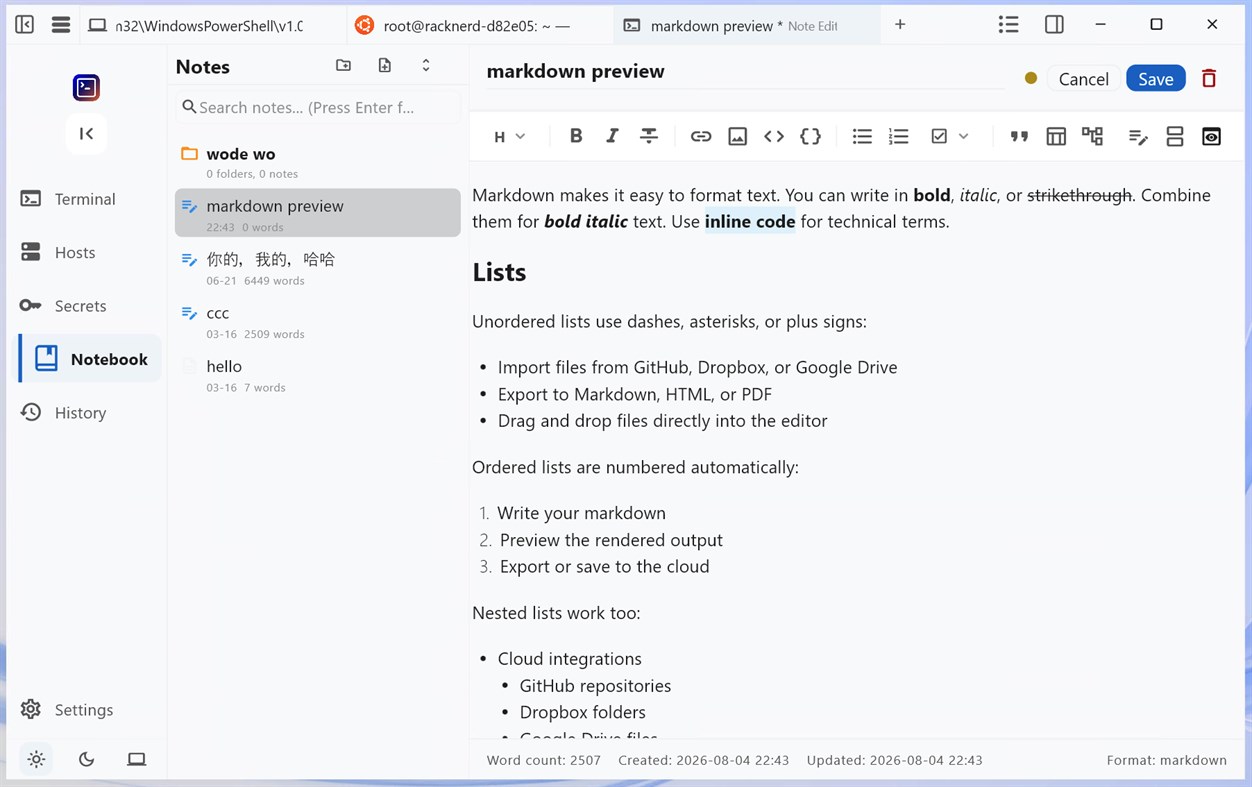Collapse the left navigation sidebar
The height and width of the screenshot is (787, 1252).
[87, 133]
